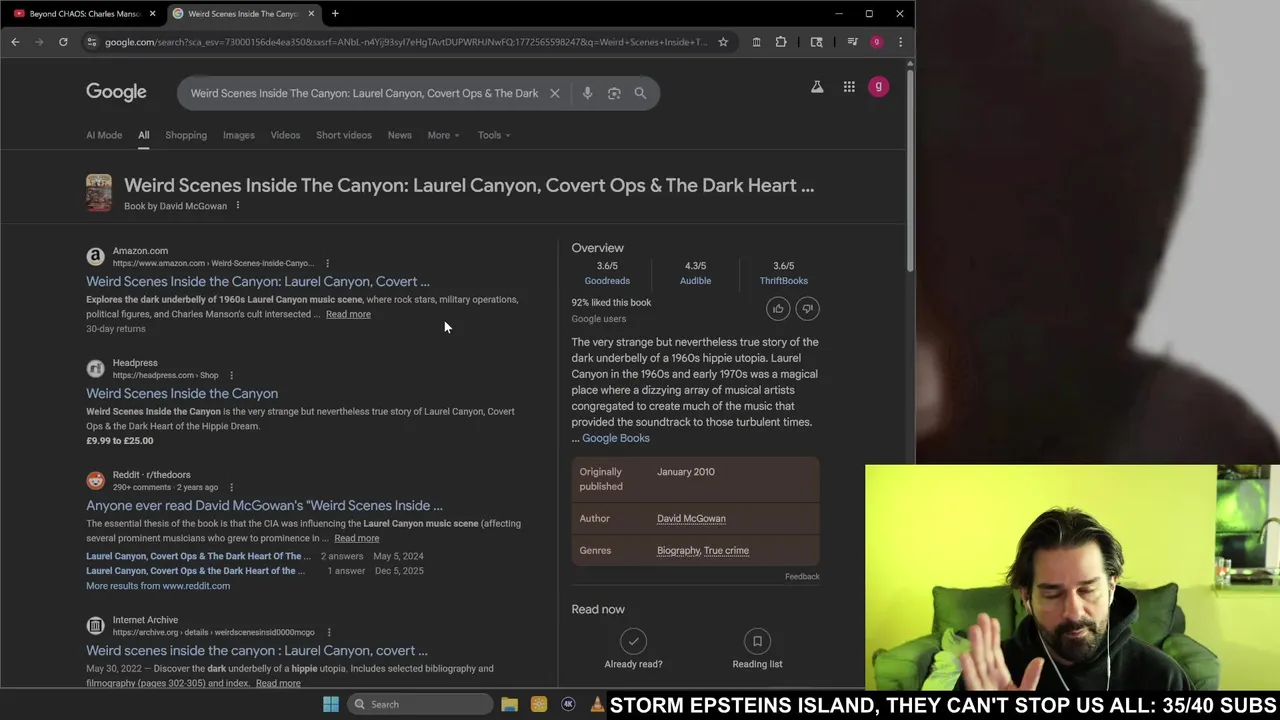Open options menu for the Internet Archive result
The height and width of the screenshot is (720, 1280).
328,632
